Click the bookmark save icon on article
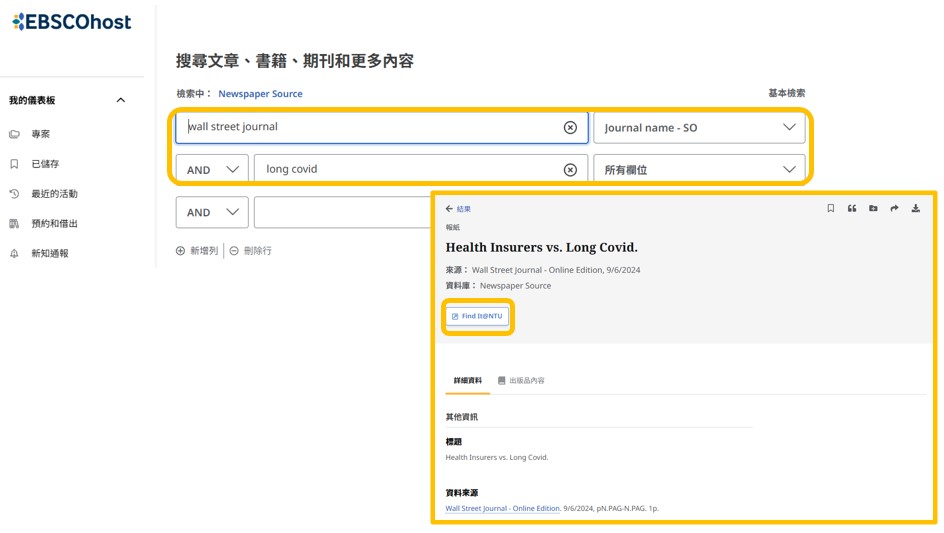This screenshot has height=533, width=944. click(830, 209)
